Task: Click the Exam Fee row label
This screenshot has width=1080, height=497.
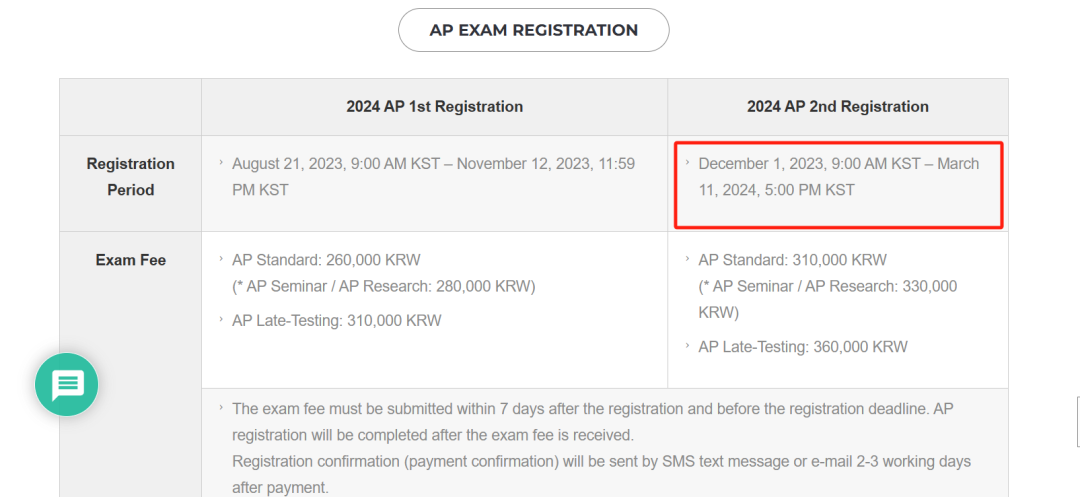Action: tap(130, 260)
